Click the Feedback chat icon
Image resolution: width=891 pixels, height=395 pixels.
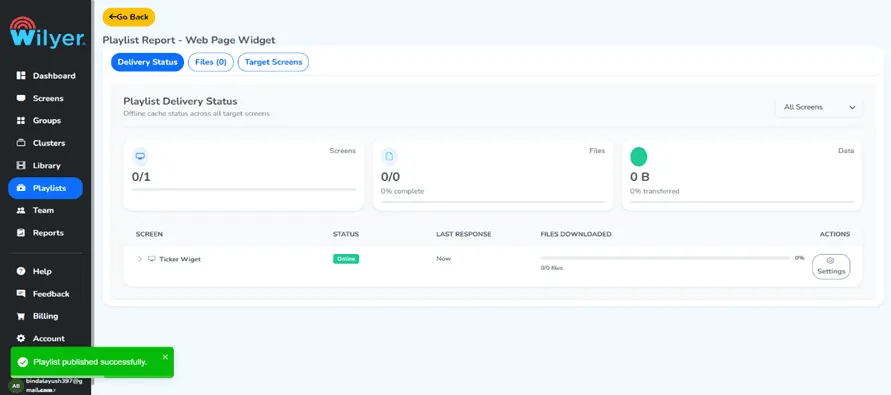pos(21,294)
